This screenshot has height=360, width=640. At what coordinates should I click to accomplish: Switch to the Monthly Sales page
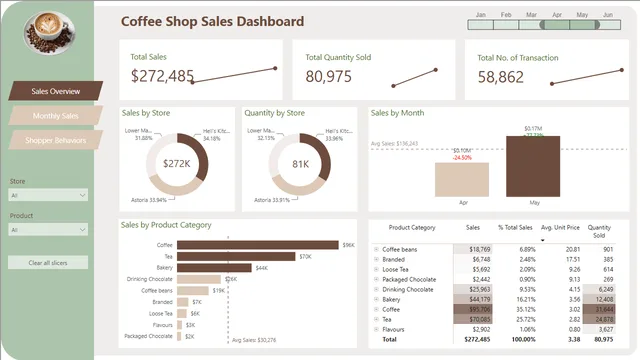(x=56, y=116)
